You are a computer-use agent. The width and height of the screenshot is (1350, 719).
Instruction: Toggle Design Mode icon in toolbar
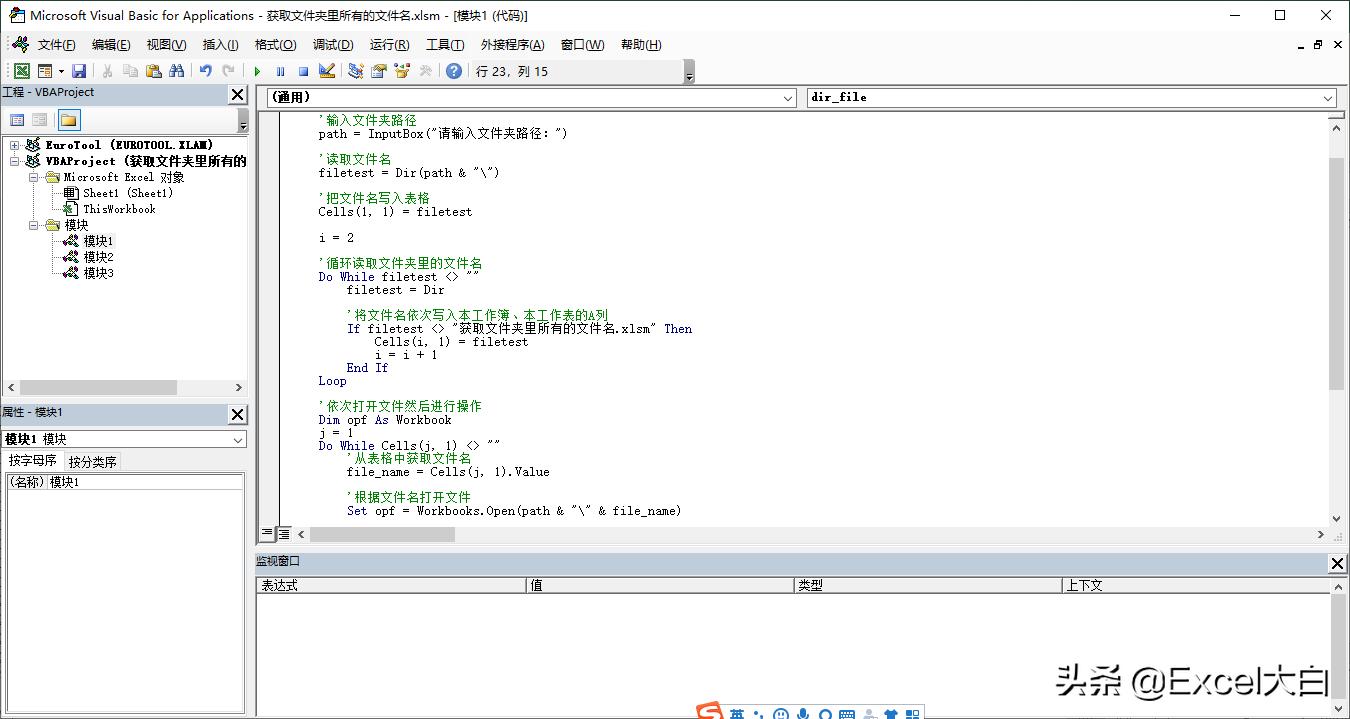(326, 71)
